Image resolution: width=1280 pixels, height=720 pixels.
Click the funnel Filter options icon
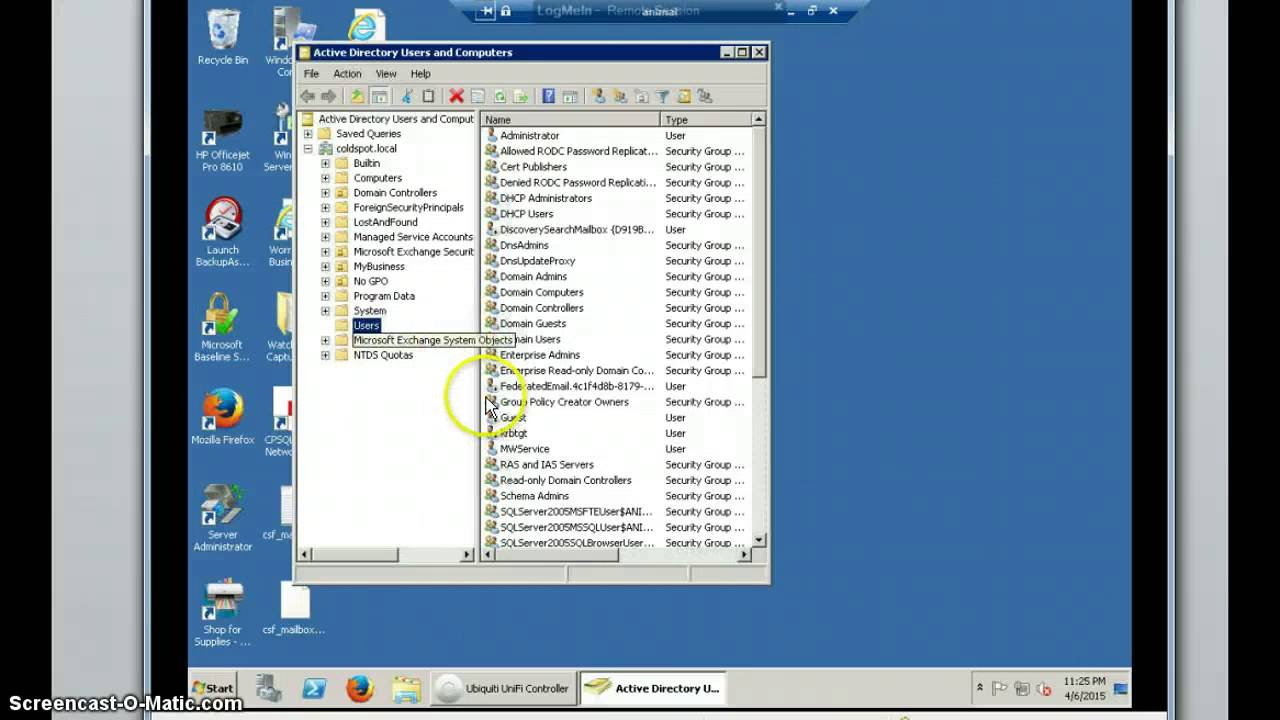662,96
